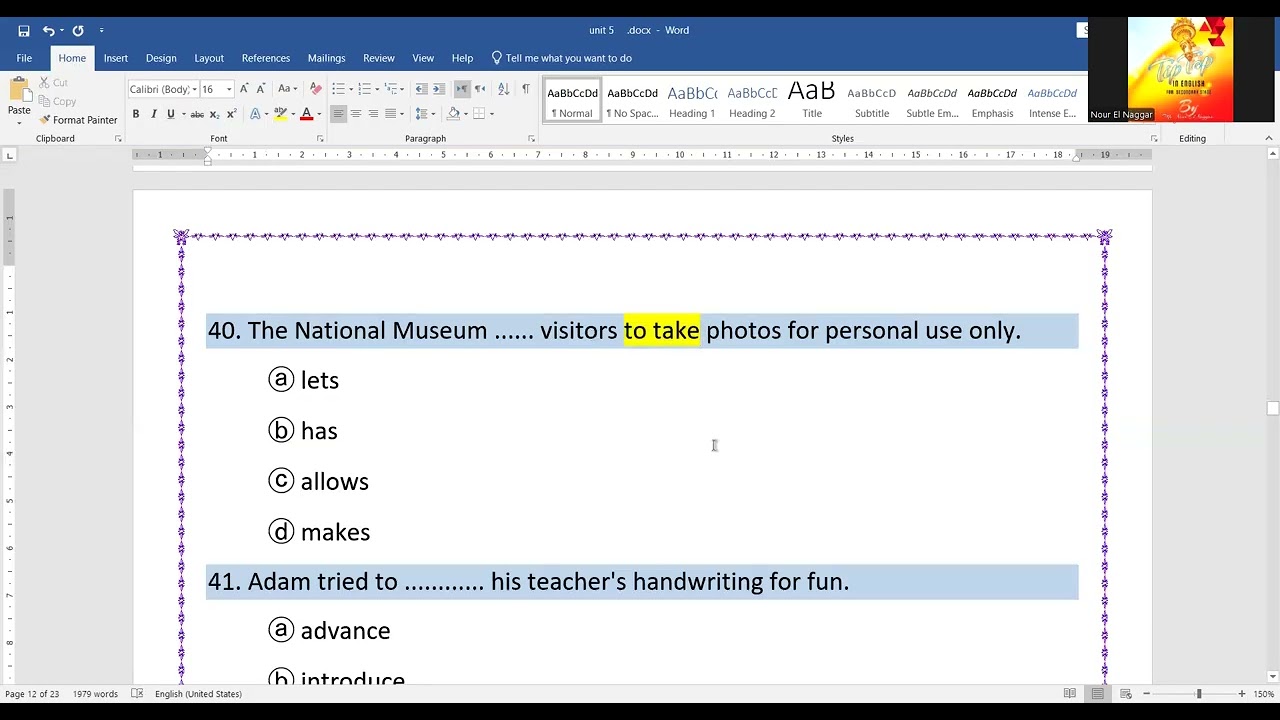Click the Redo/Repeat icon
The height and width of the screenshot is (720, 1280).
point(78,31)
